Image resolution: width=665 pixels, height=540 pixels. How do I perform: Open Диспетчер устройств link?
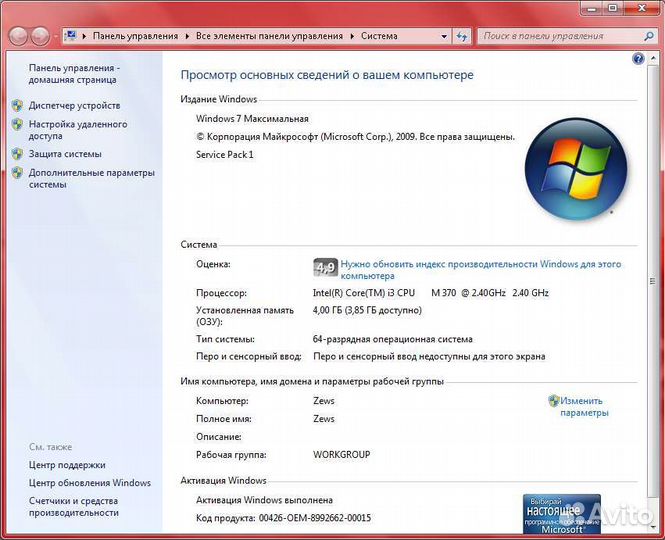75,106
